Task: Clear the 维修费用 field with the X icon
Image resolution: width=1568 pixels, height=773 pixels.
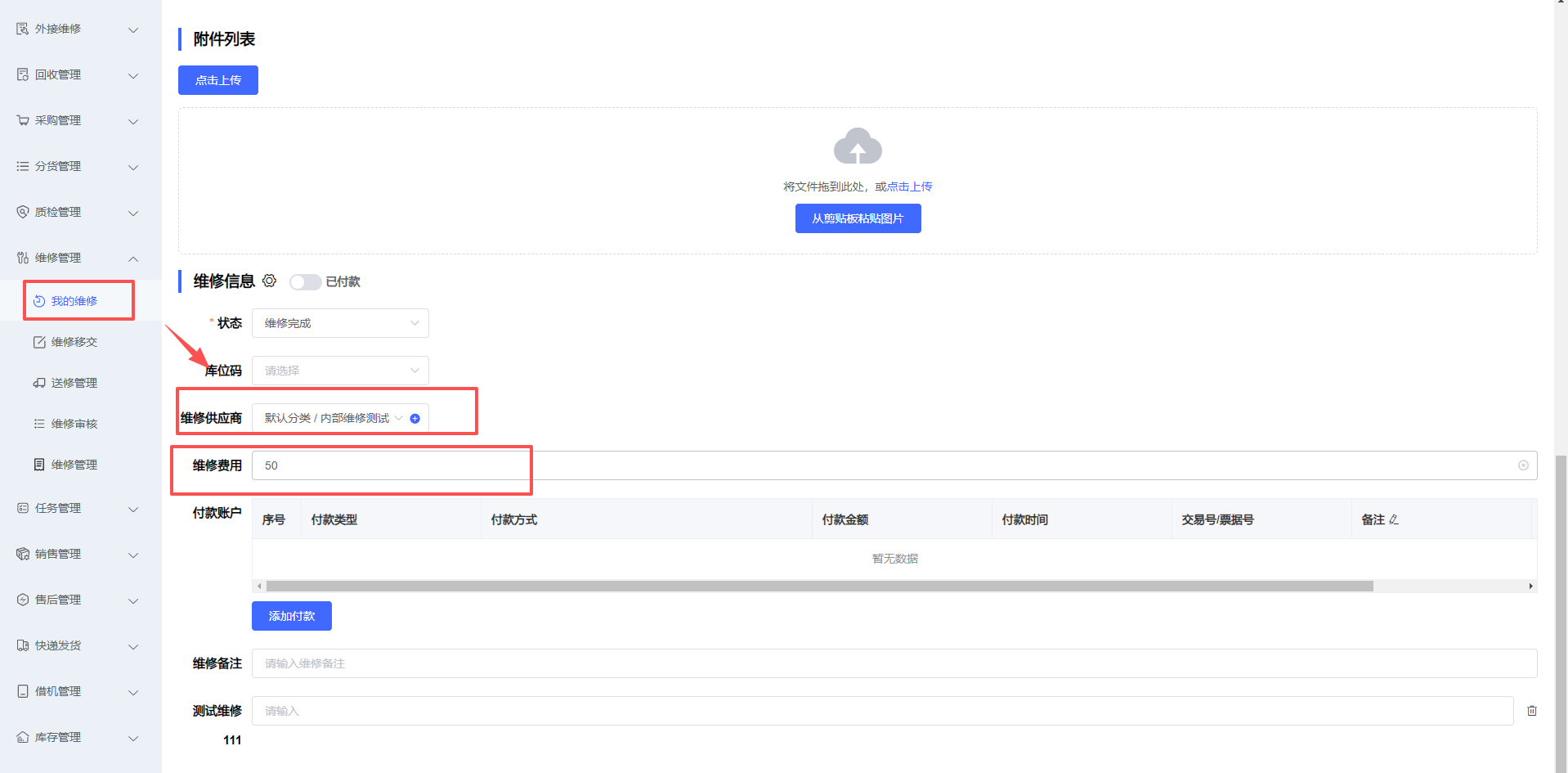Action: click(1523, 465)
